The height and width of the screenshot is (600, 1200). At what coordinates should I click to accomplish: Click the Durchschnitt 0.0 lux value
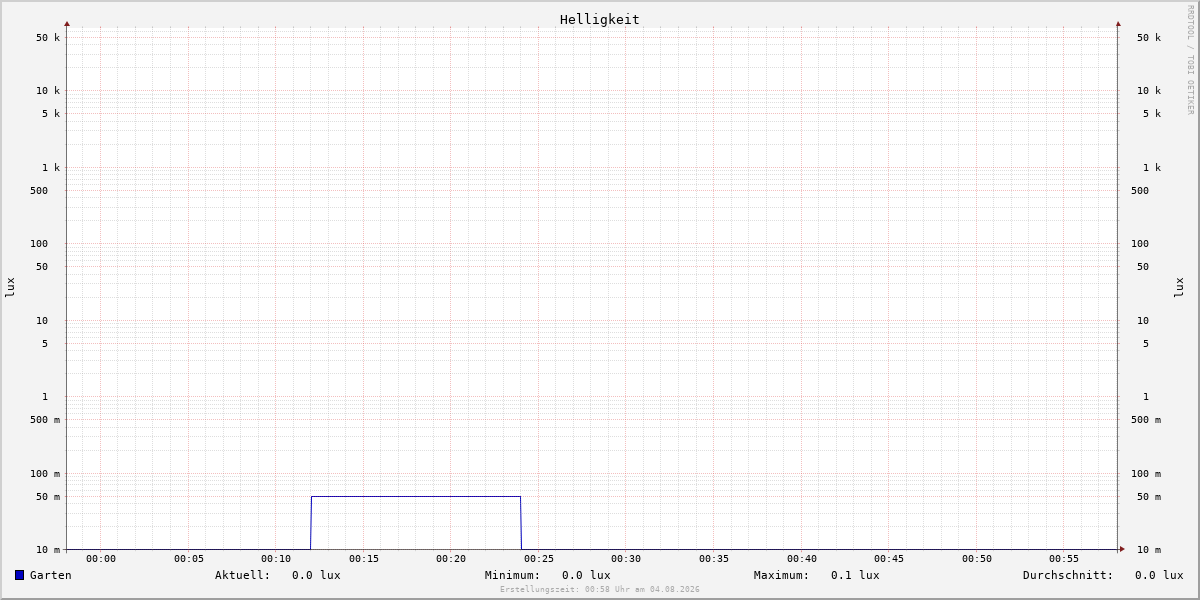pos(1159,575)
